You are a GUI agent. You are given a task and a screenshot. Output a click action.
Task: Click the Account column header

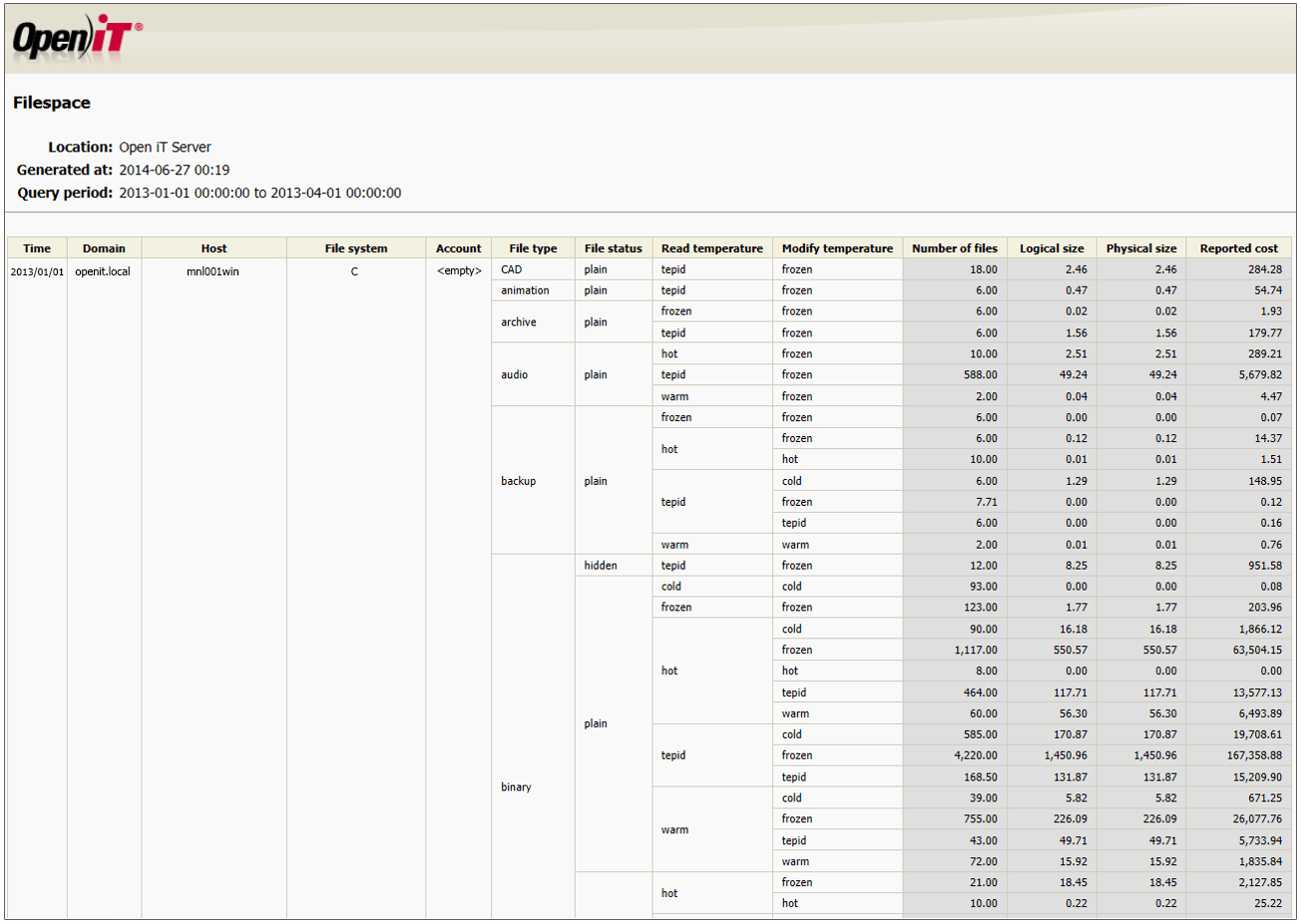tap(459, 248)
